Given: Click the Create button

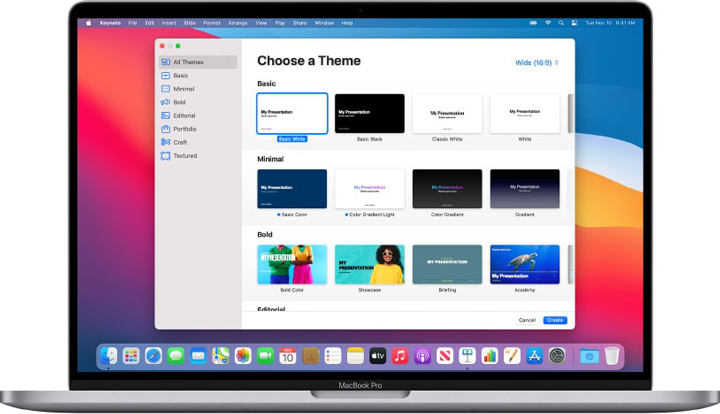Looking at the screenshot, I should [555, 320].
